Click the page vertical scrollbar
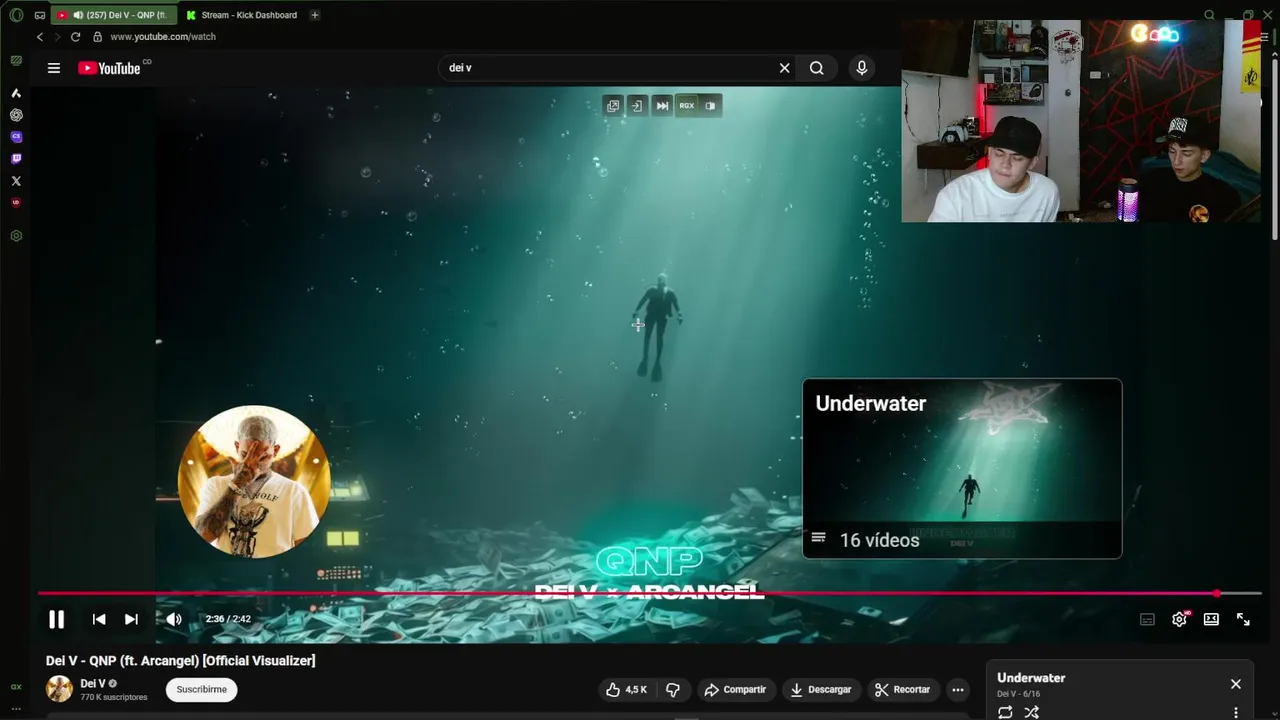The image size is (1280, 720). 1274,150
